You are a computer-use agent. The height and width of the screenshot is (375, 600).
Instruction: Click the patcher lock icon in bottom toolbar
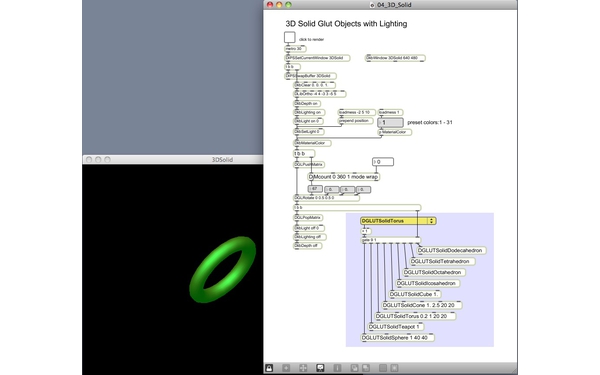[x=269, y=368]
